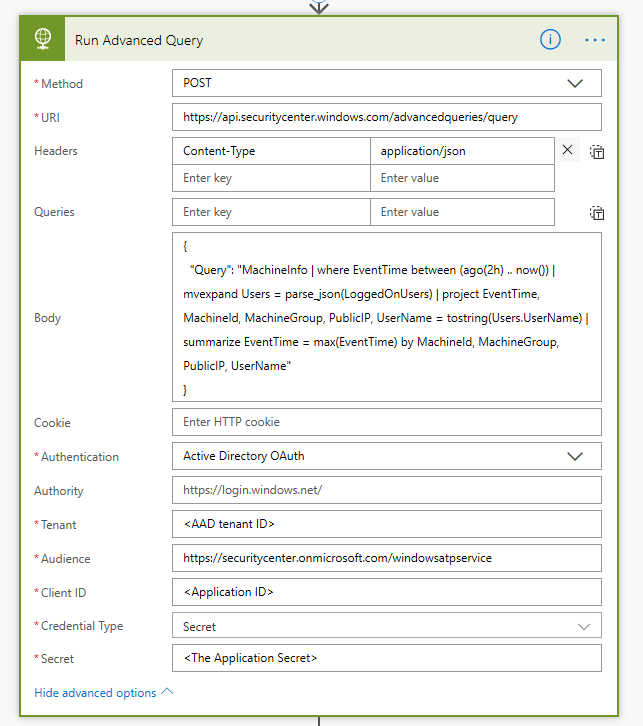643x726 pixels.
Task: Open the Authentication dropdown
Action: 575,456
